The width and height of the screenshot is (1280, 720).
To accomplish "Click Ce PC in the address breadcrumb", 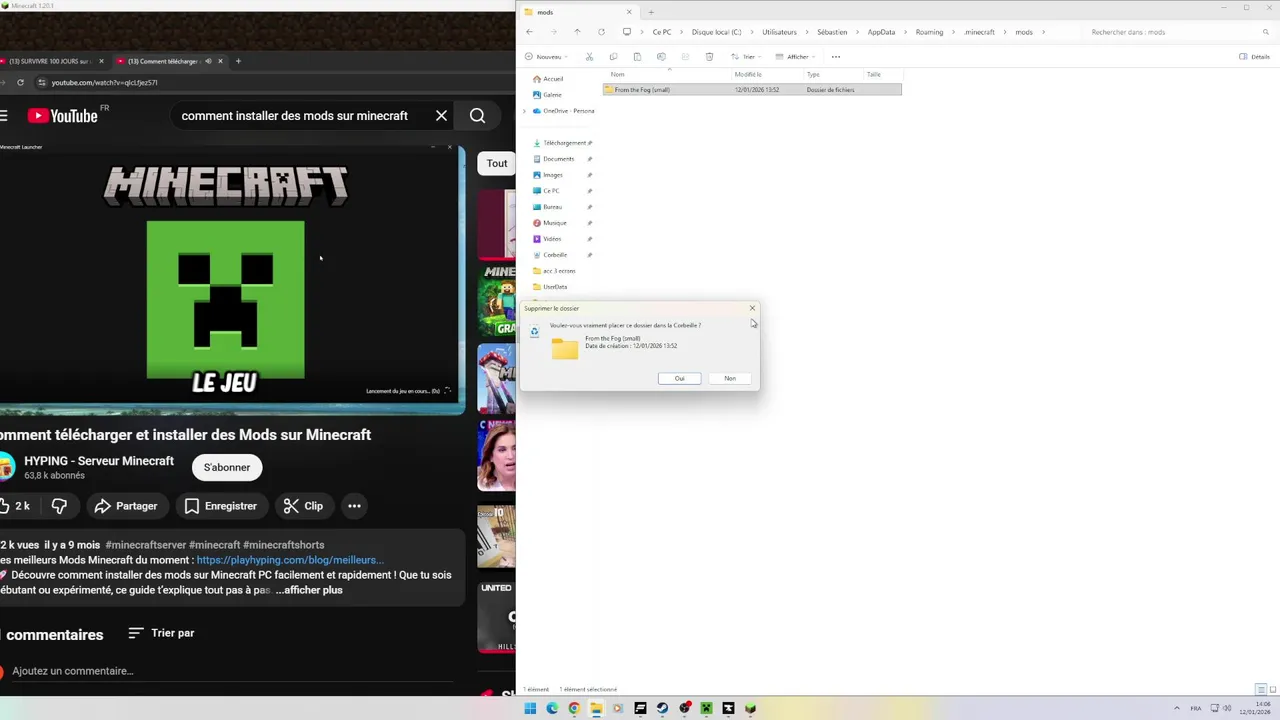I will click(662, 32).
